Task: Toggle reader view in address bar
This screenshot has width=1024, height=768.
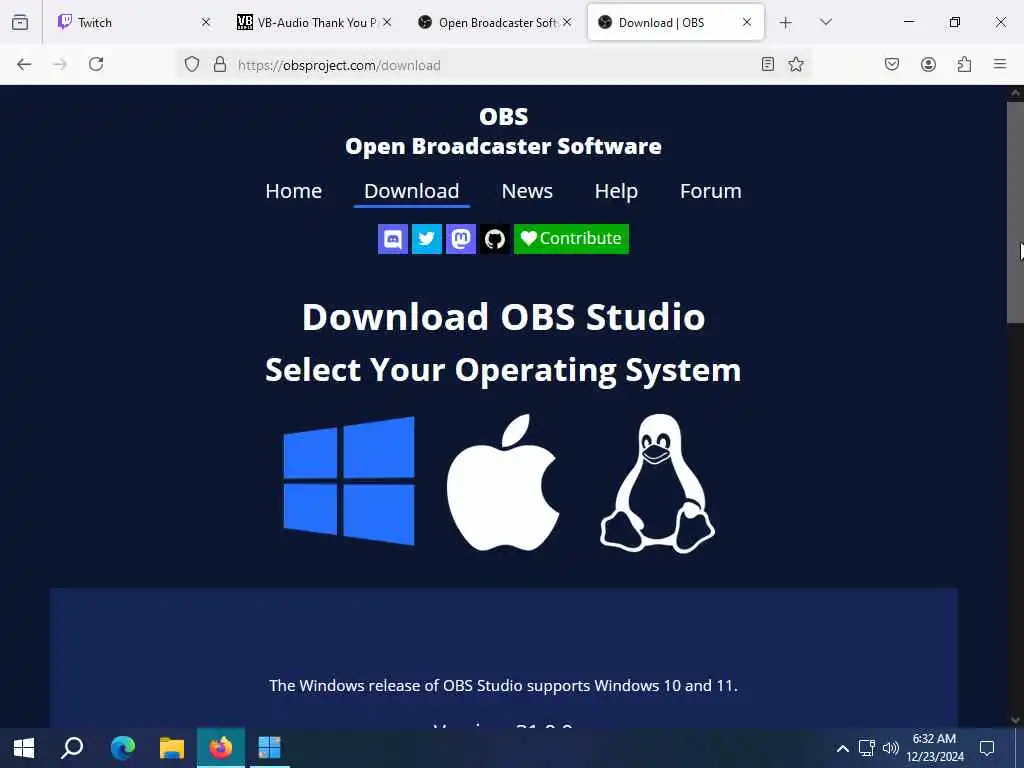Action: click(768, 64)
